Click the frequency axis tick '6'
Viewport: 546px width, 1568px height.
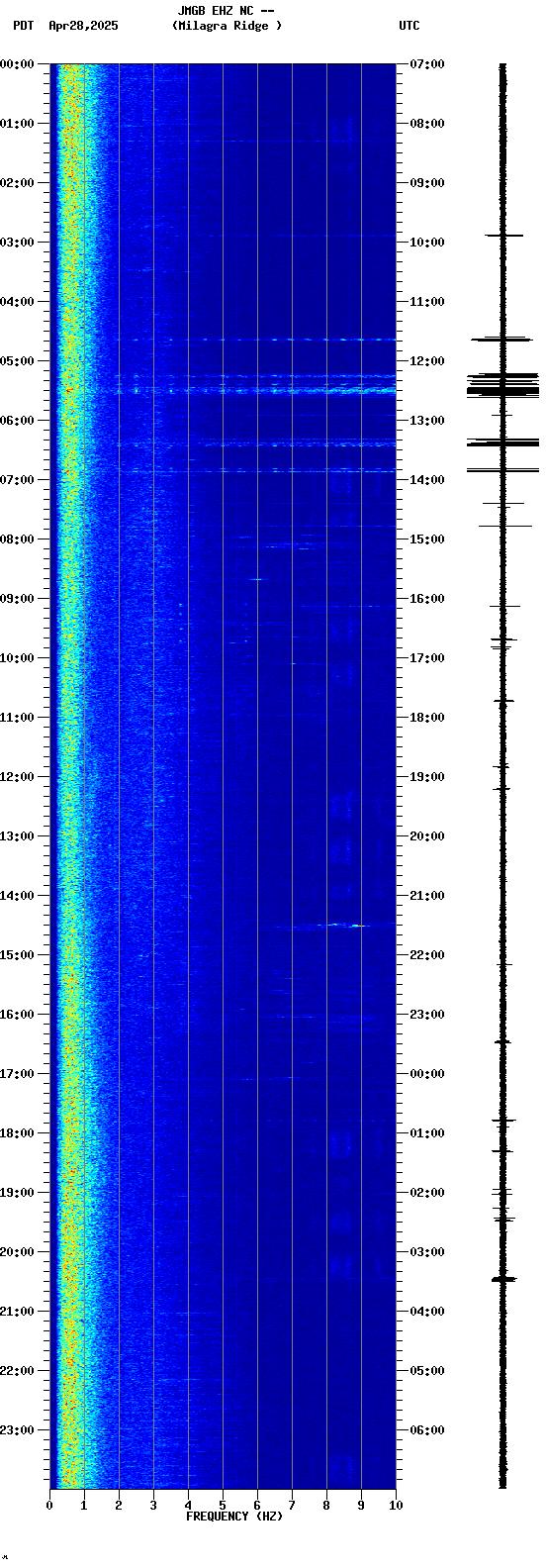pos(257,1506)
